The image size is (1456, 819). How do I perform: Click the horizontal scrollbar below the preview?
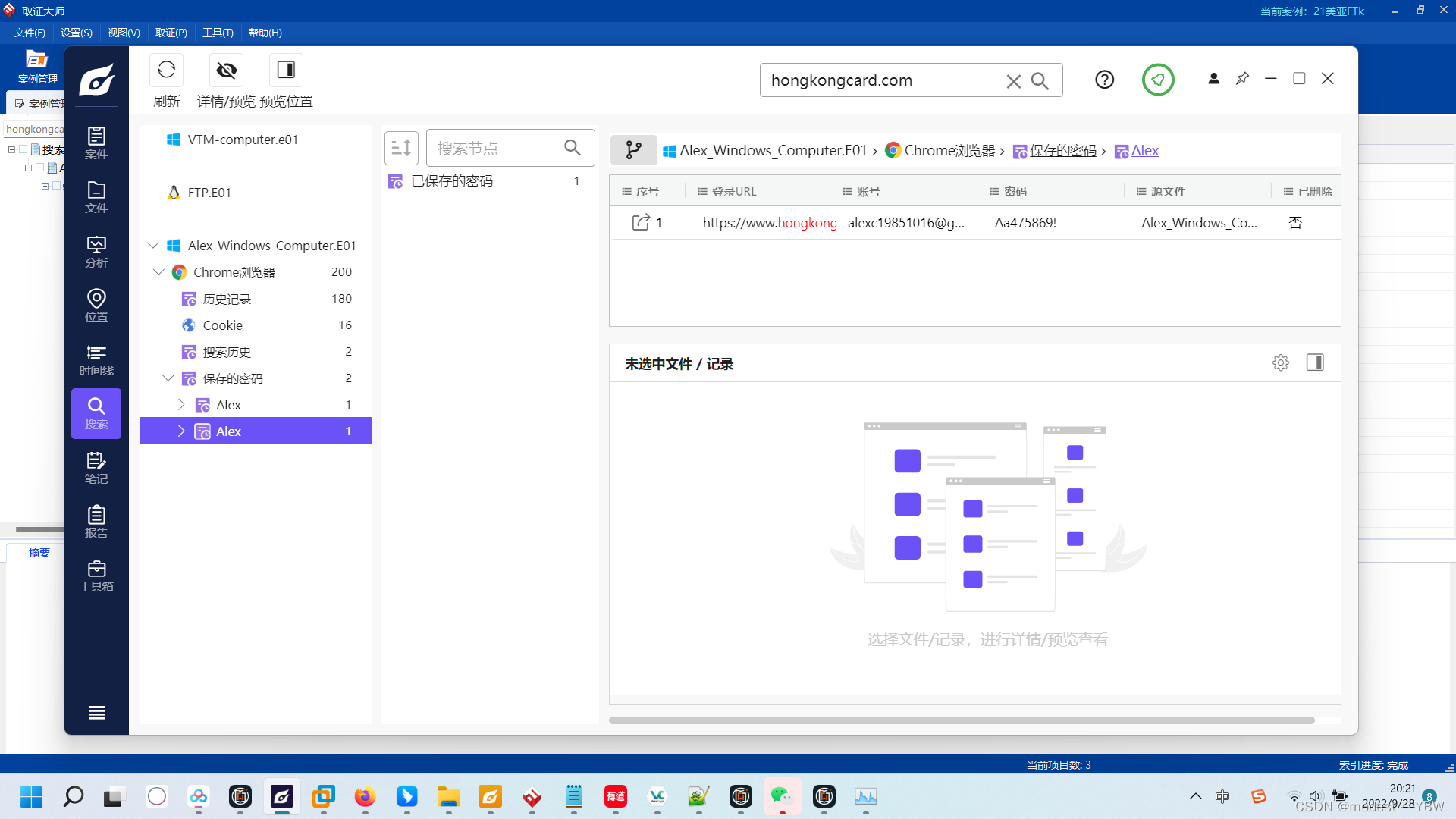[x=961, y=720]
